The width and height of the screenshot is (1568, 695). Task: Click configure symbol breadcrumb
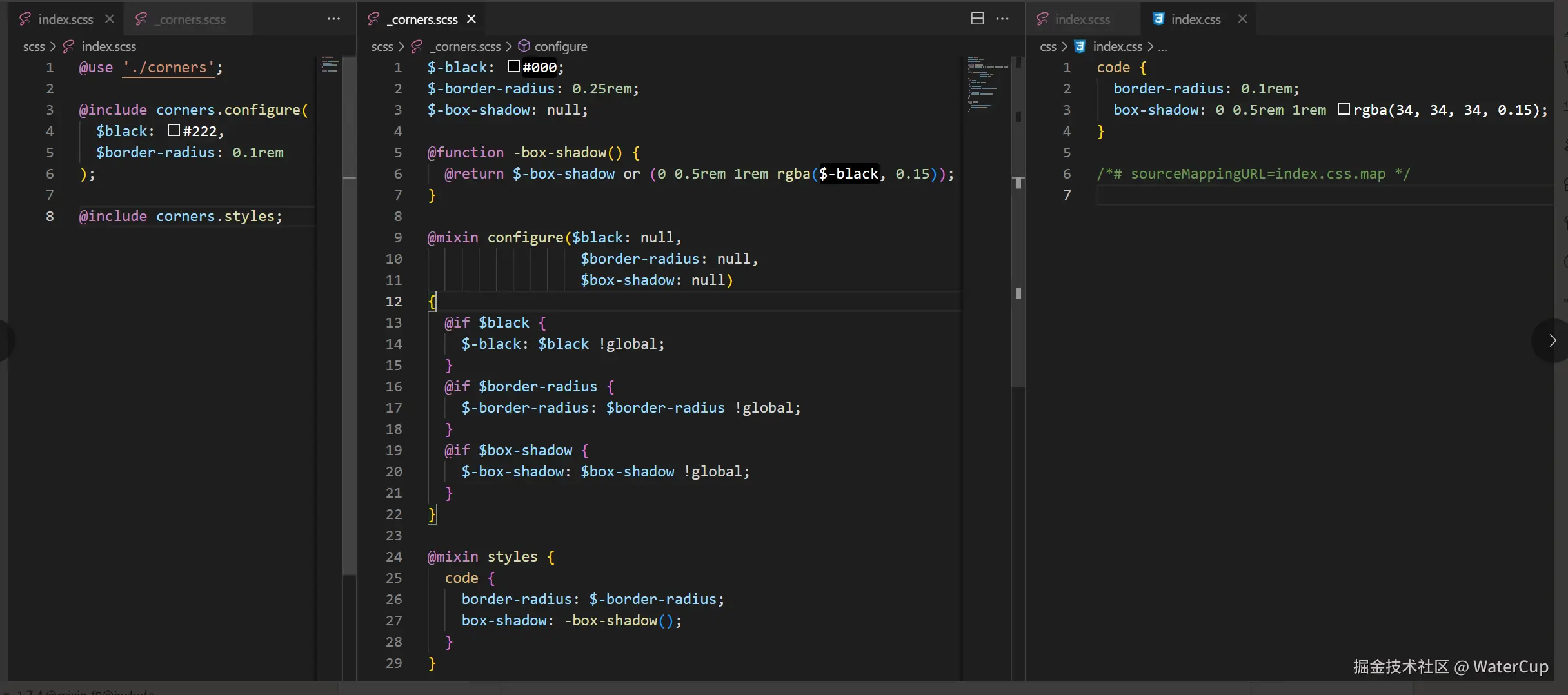561,46
